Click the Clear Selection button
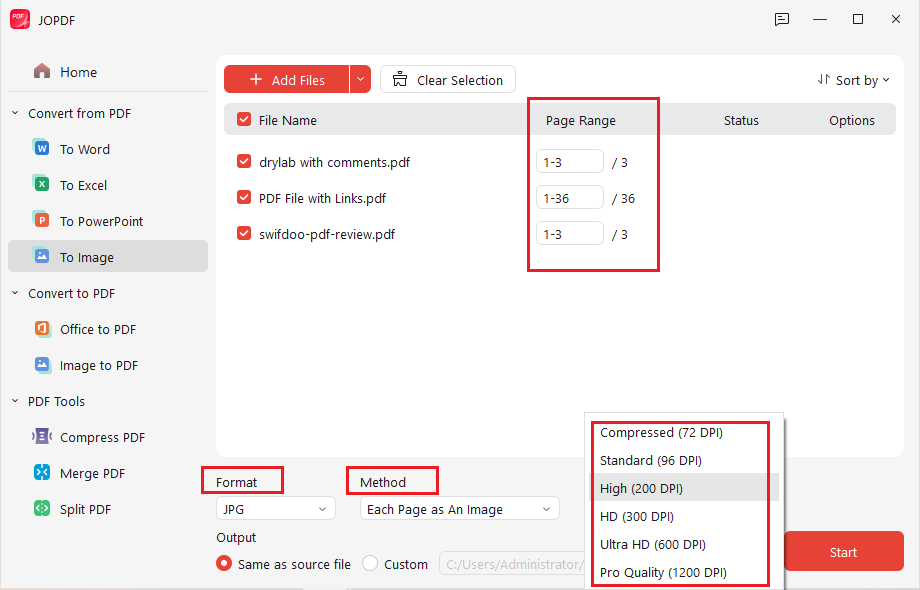 (x=448, y=79)
